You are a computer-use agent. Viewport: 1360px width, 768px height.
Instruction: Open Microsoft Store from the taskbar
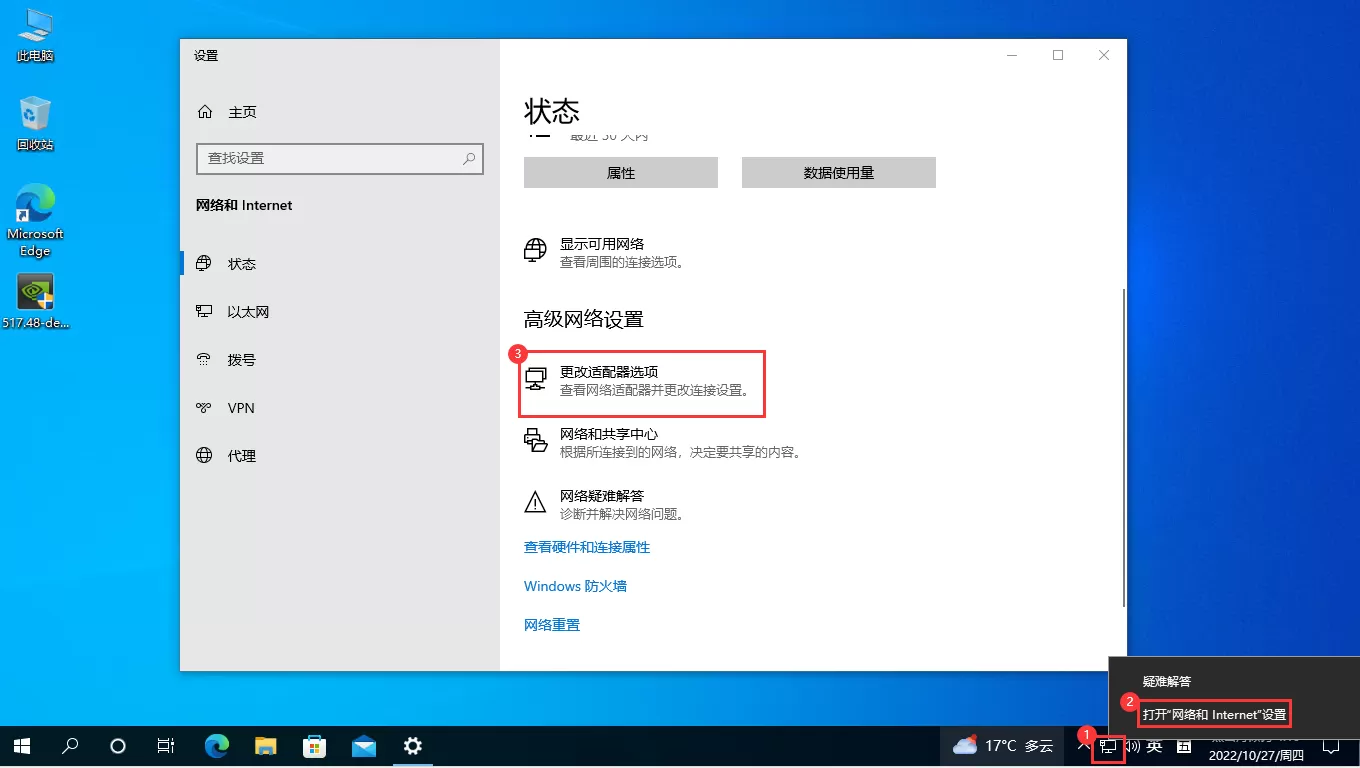[314, 746]
